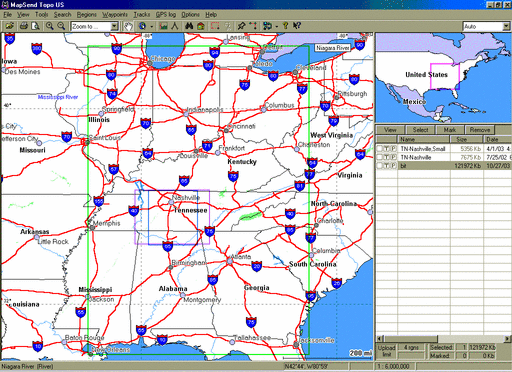Select the route creation tool
The width and height of the screenshot is (512, 372).
click(253, 26)
